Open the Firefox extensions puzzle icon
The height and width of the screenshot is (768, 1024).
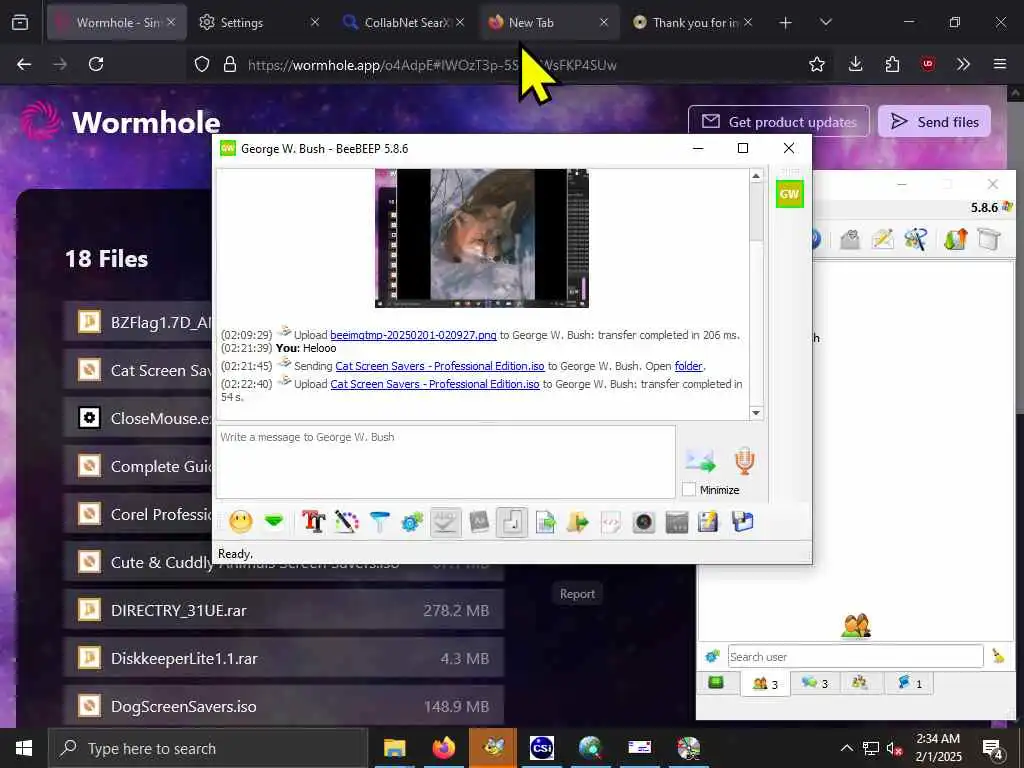click(892, 64)
